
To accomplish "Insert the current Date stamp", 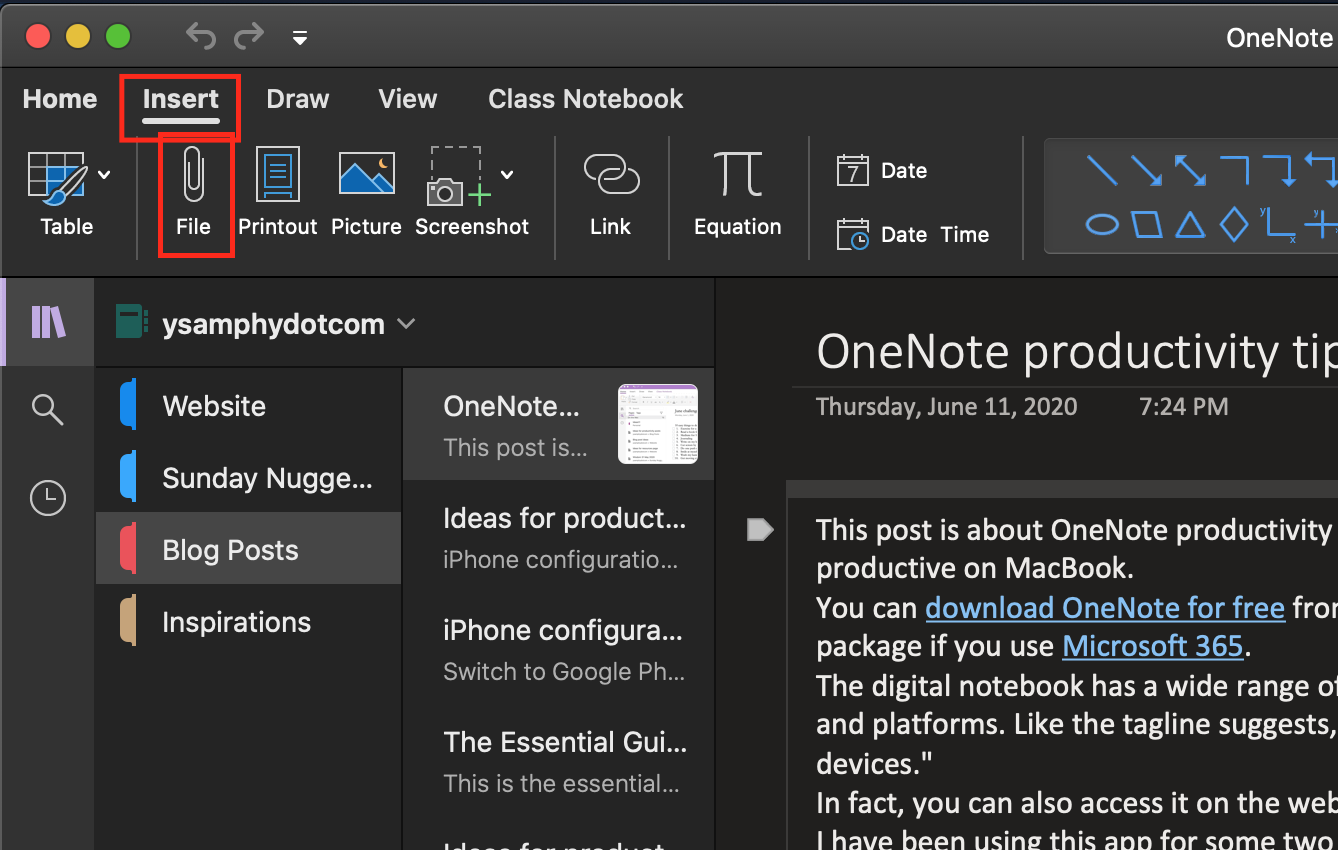I will tap(882, 171).
